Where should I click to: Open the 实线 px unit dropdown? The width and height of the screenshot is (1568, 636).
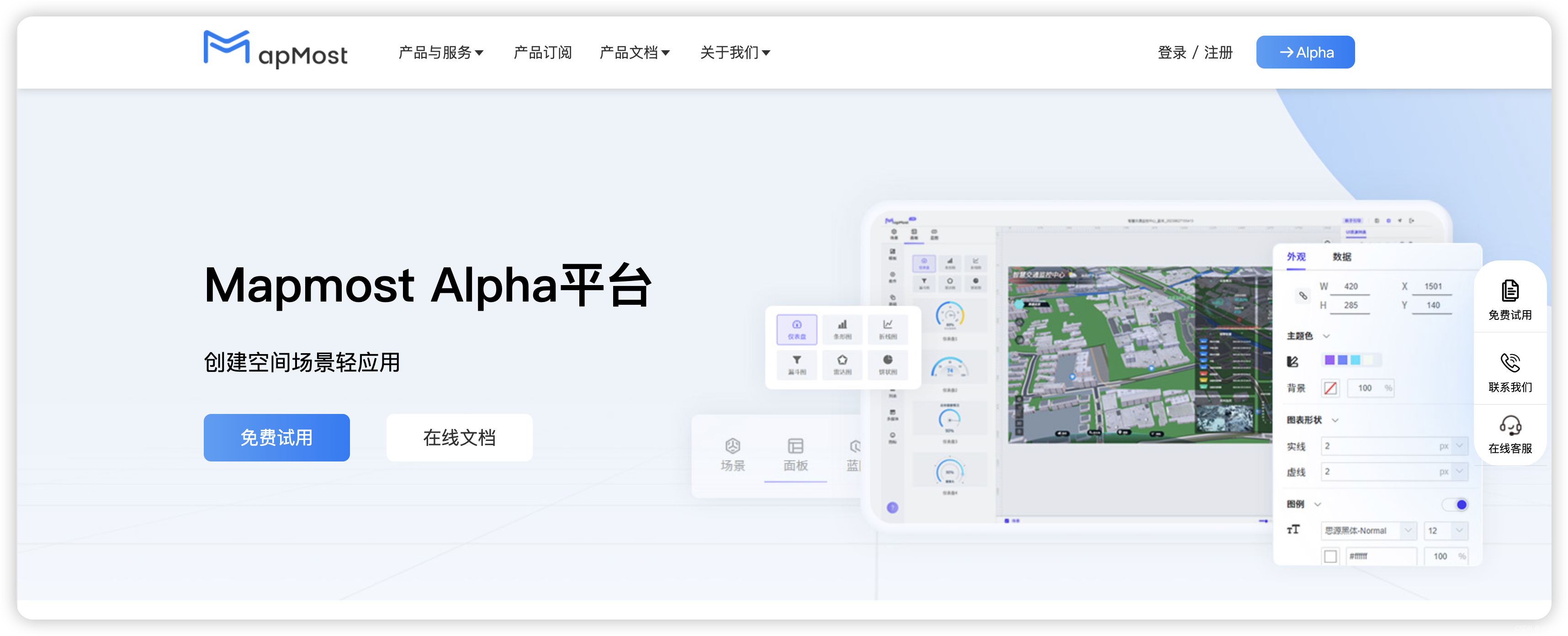pos(1459,446)
